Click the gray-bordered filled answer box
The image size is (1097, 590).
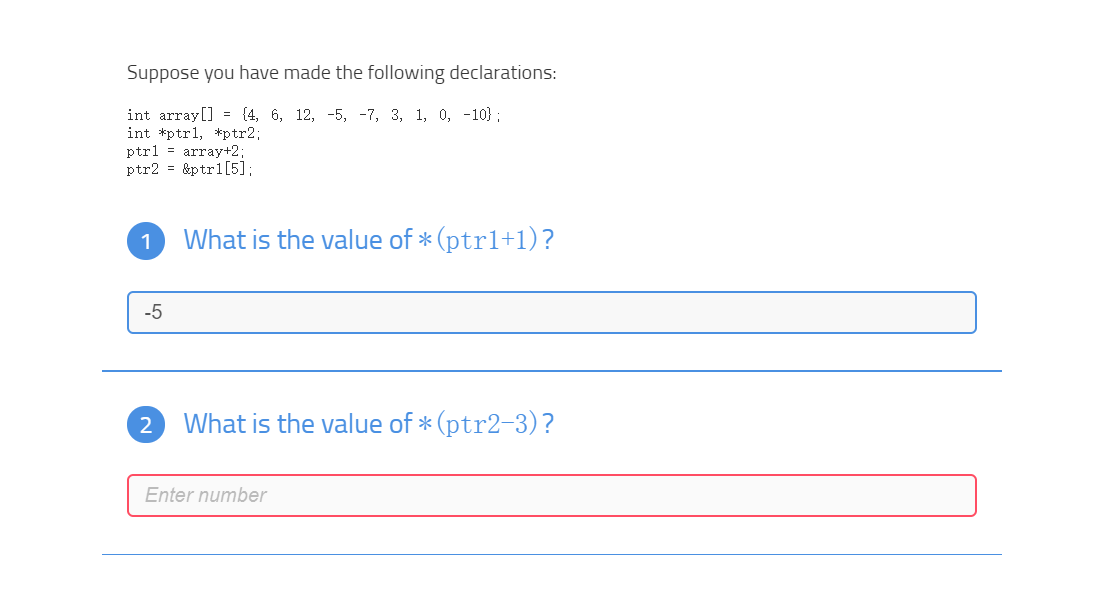click(x=551, y=312)
